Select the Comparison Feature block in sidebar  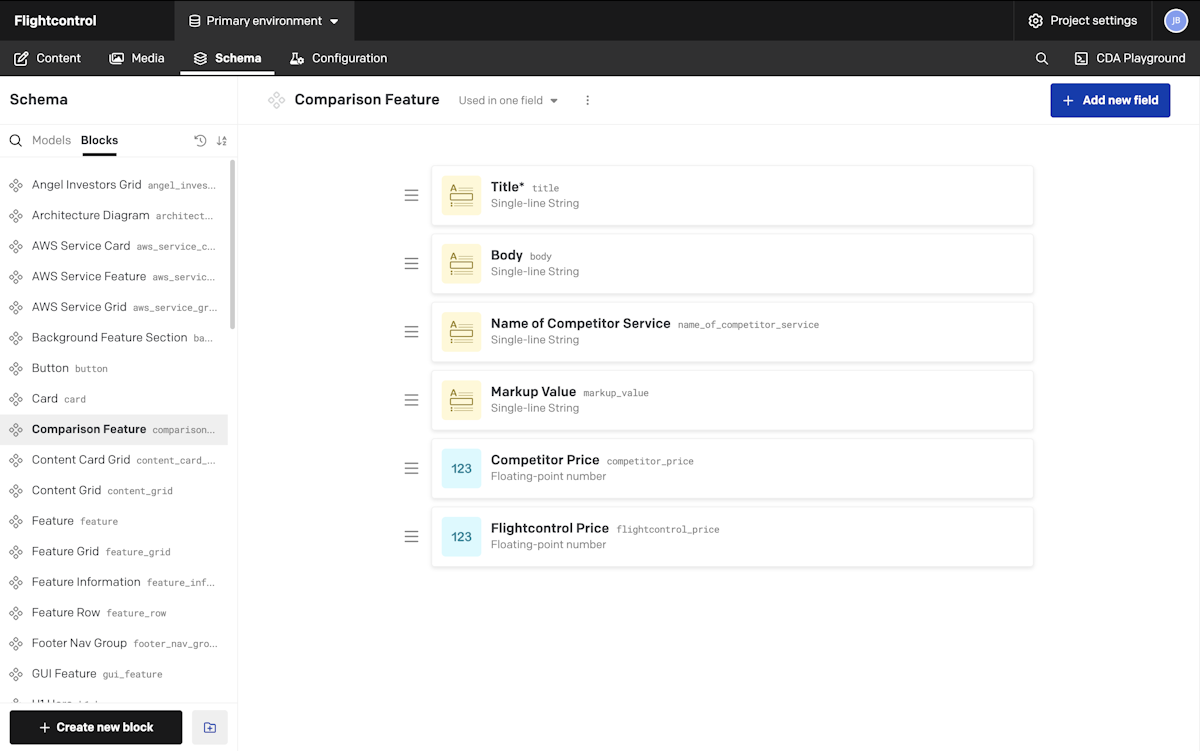point(114,429)
